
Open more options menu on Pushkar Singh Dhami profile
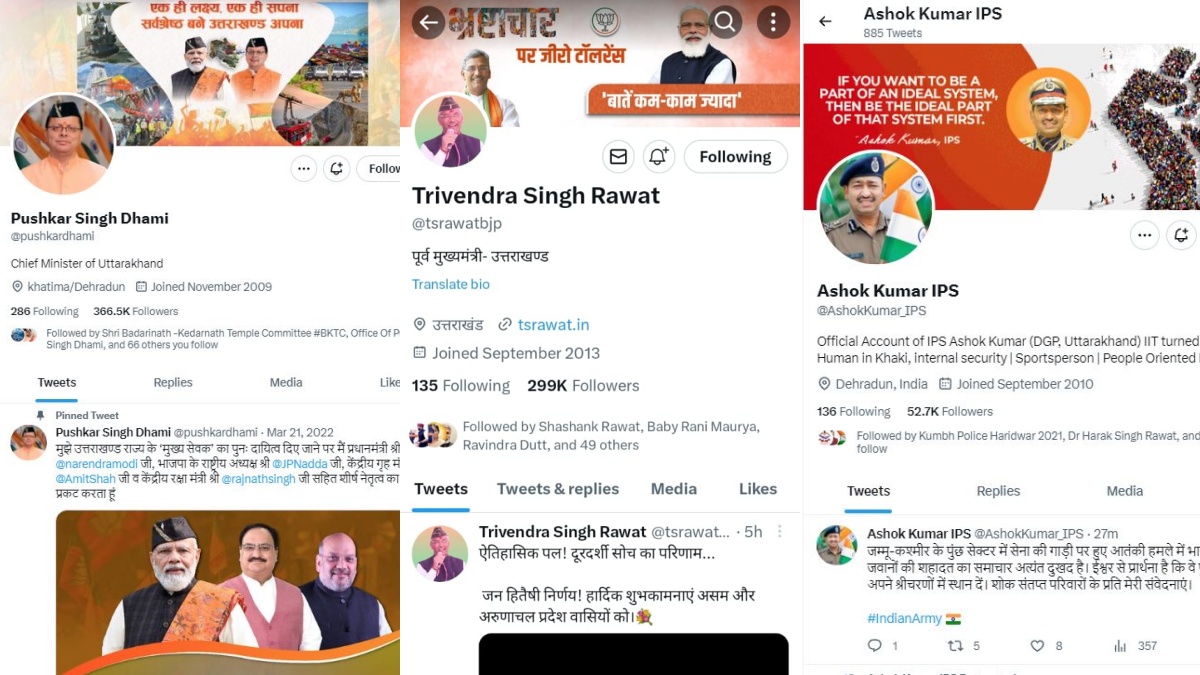[304, 169]
